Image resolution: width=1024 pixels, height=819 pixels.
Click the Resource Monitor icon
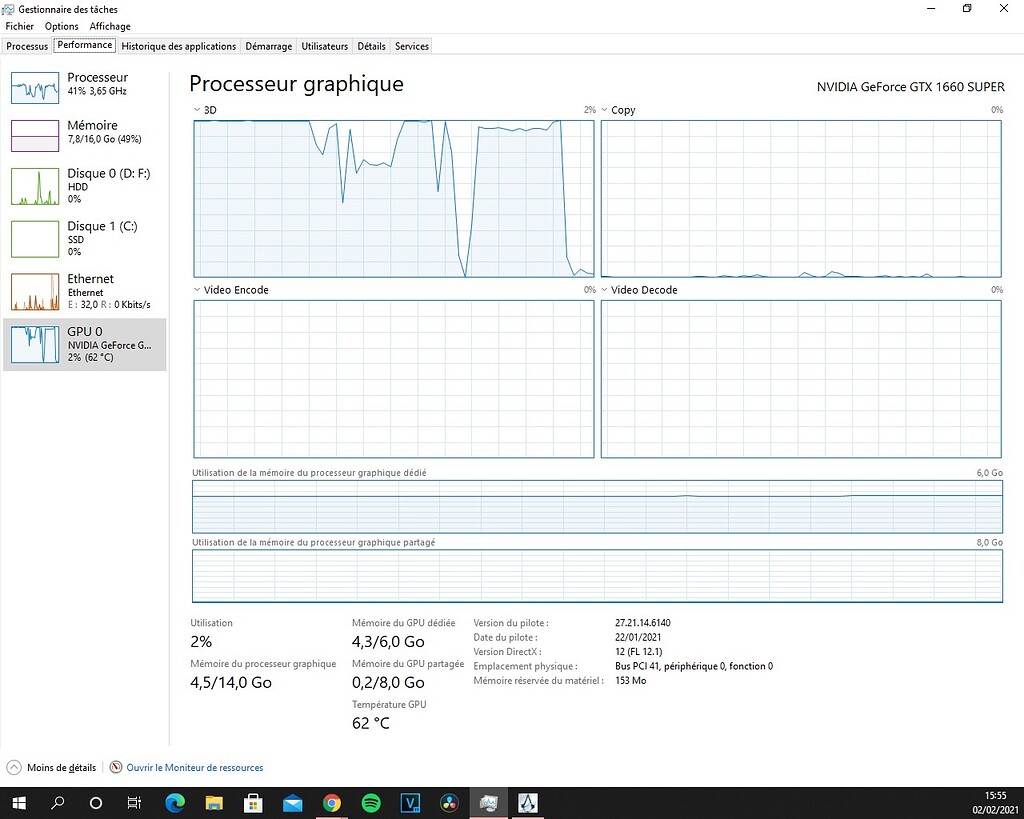pos(116,768)
